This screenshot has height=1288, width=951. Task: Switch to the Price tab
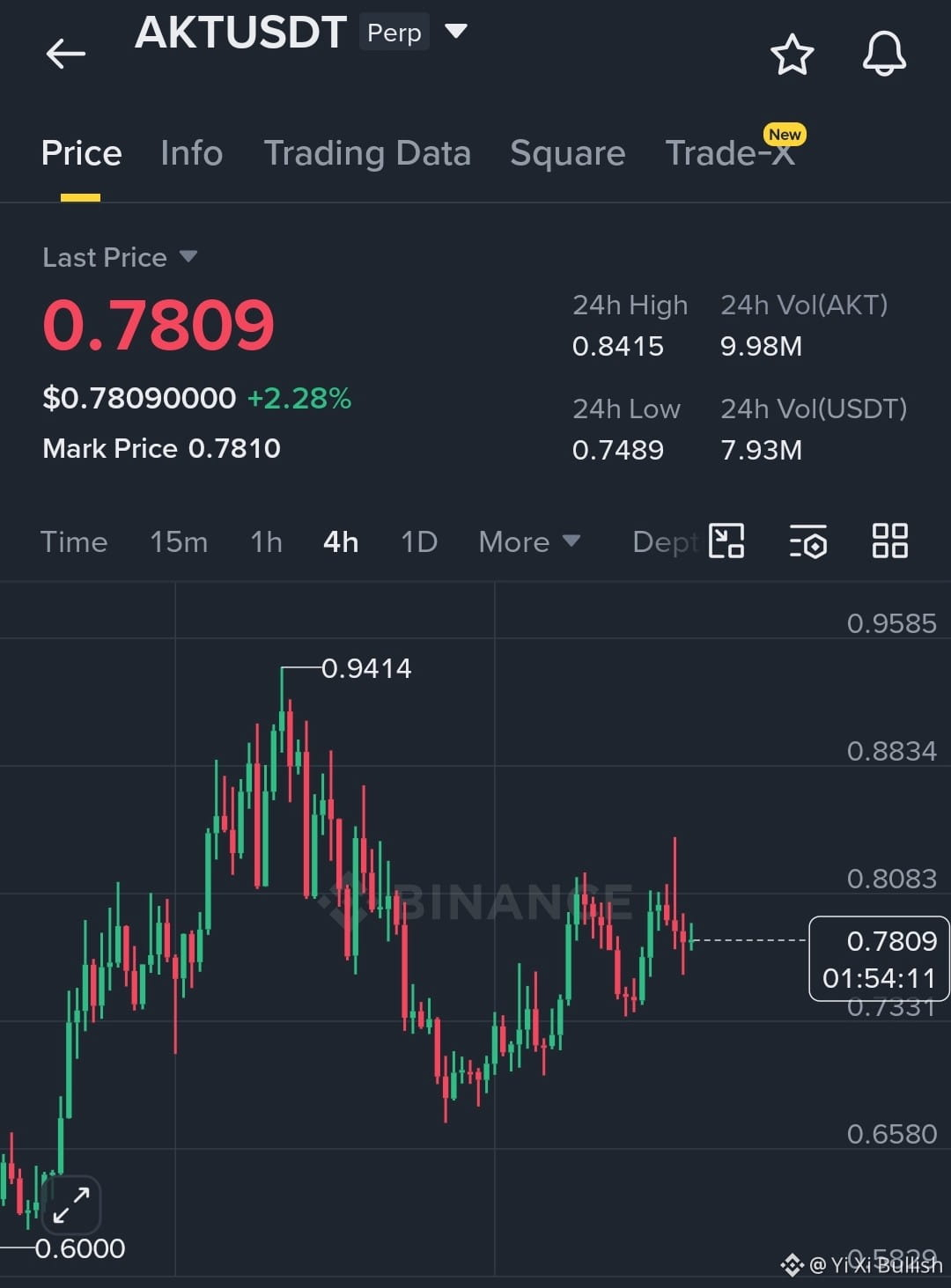click(81, 153)
